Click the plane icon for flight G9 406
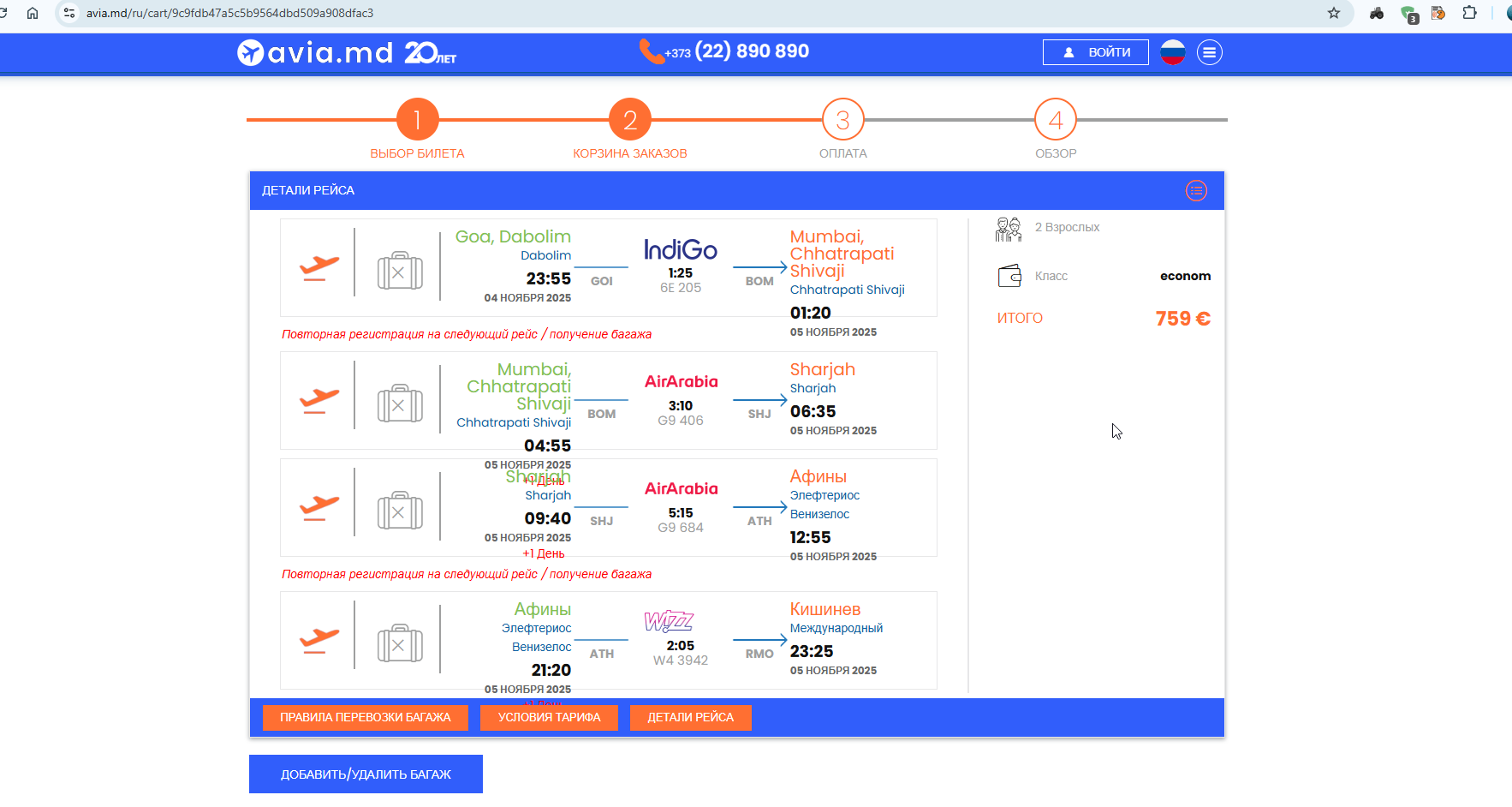 319,401
